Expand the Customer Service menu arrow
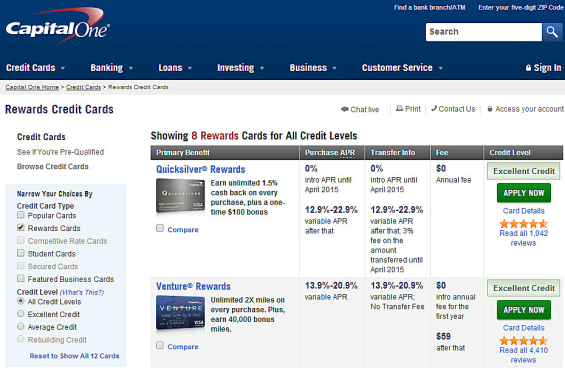The width and height of the screenshot is (565, 368). pyautogui.click(x=440, y=68)
